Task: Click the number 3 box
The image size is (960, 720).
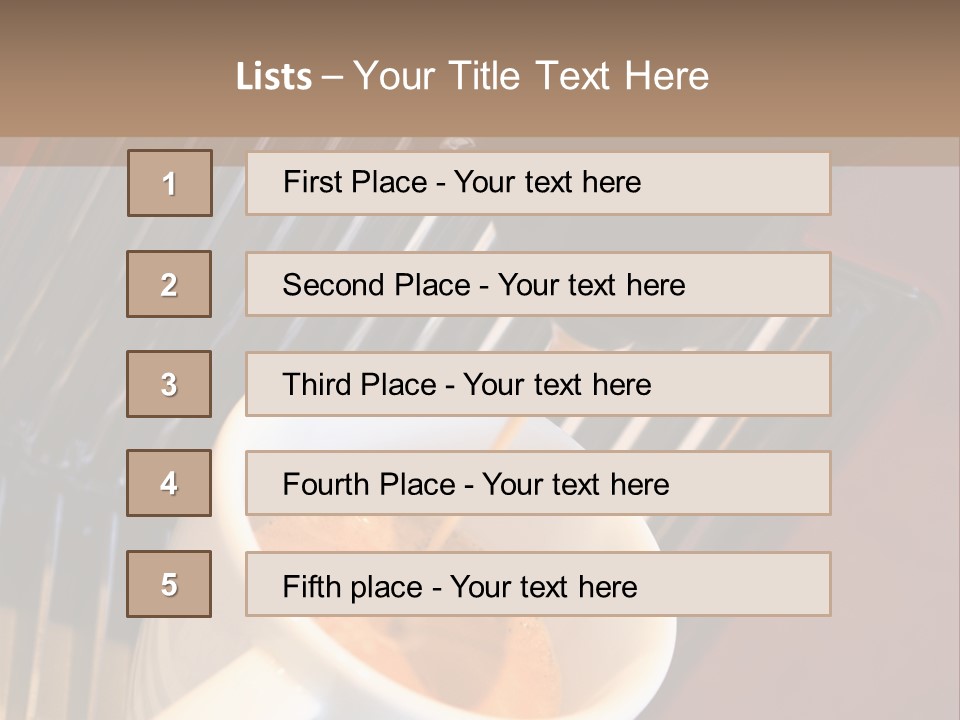Action: tap(169, 384)
